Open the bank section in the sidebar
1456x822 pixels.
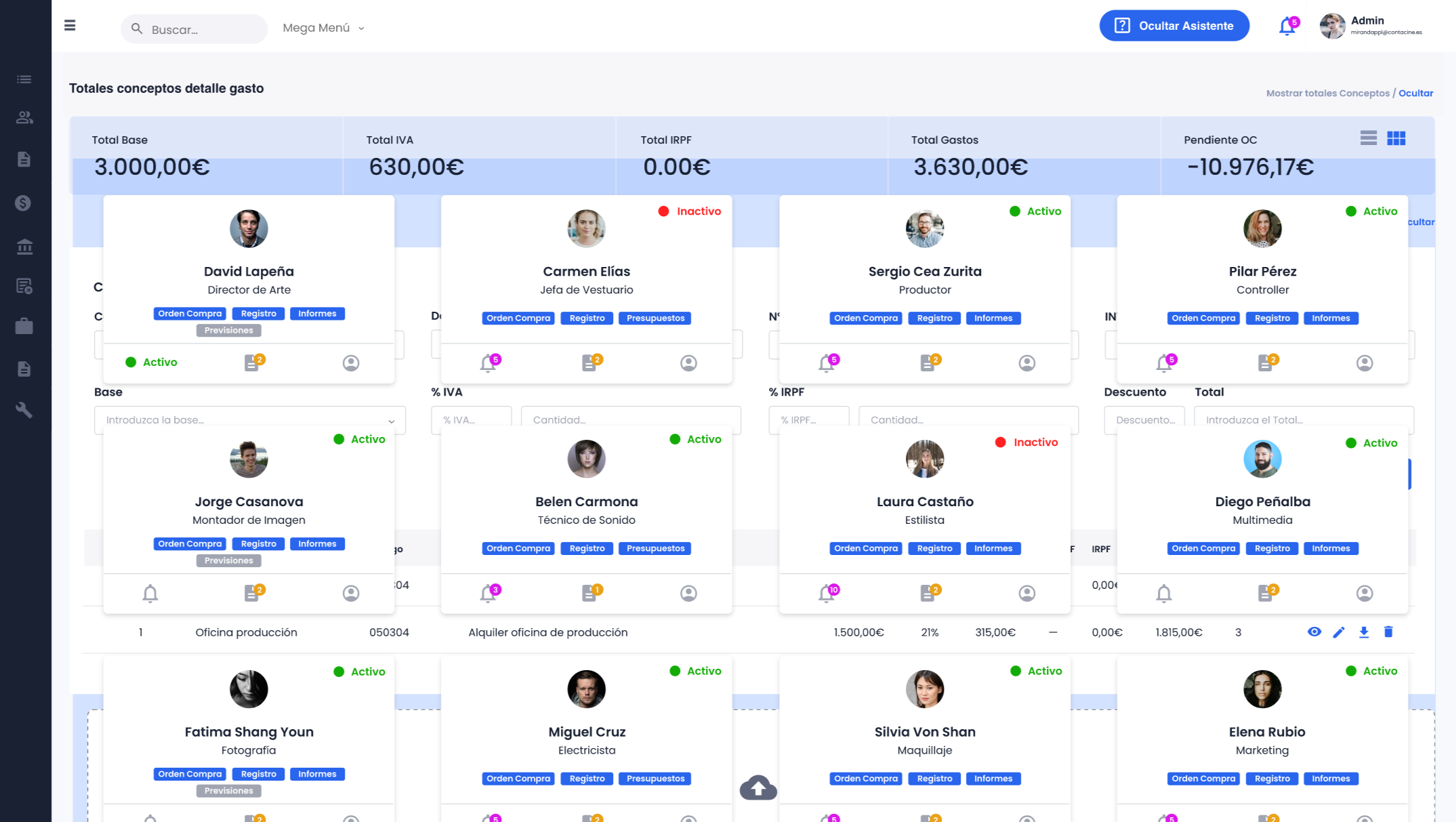[x=24, y=247]
